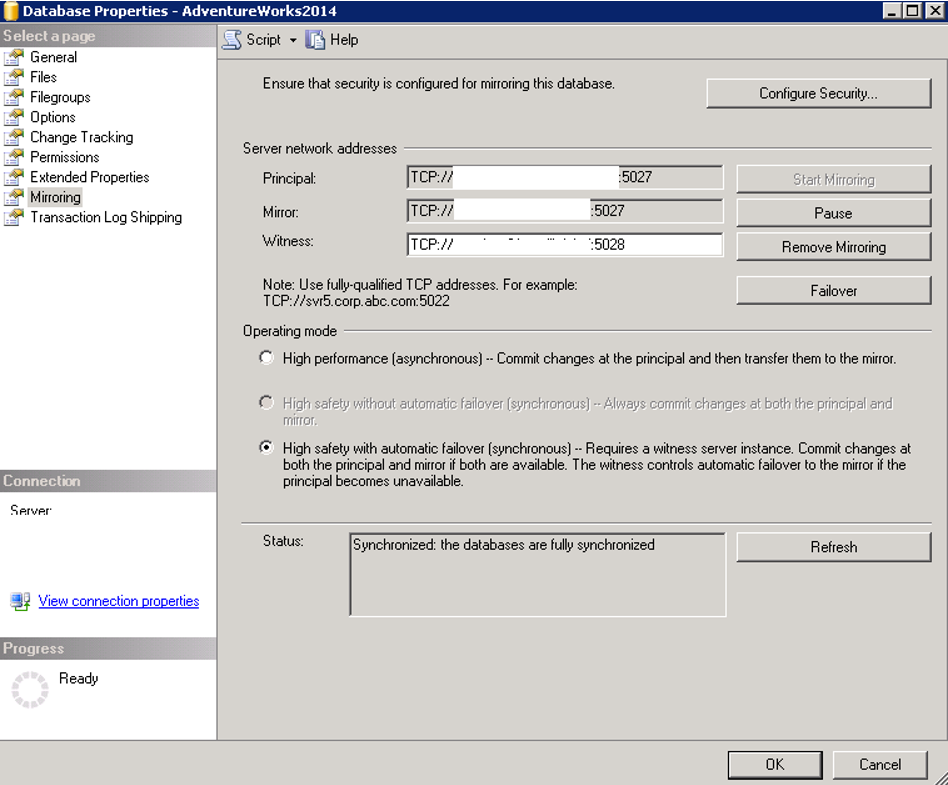Screen dimensions: 948x785
Task: Click the Extended Properties page icon
Action: coord(13,177)
